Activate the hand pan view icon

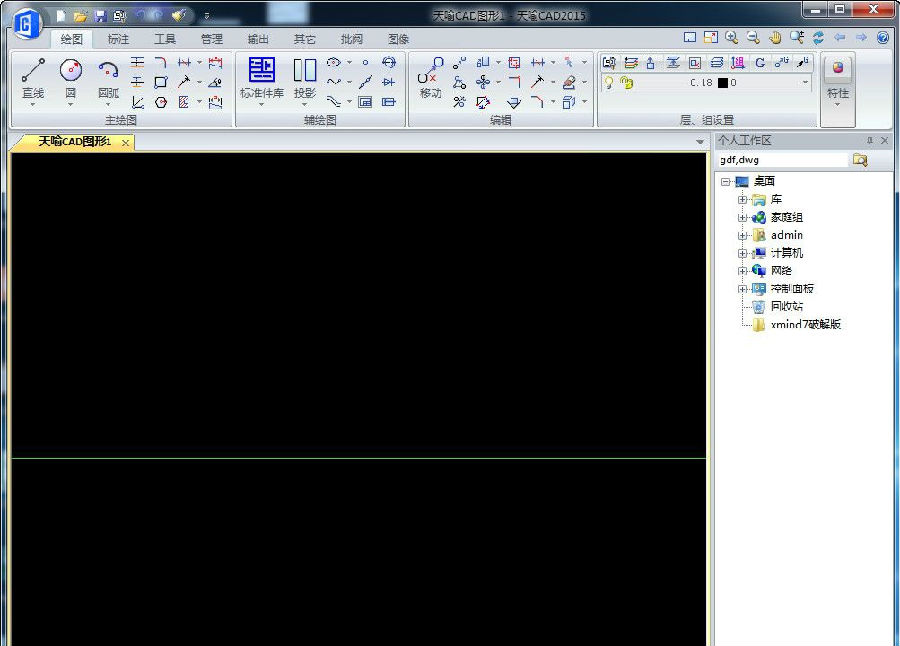point(775,37)
